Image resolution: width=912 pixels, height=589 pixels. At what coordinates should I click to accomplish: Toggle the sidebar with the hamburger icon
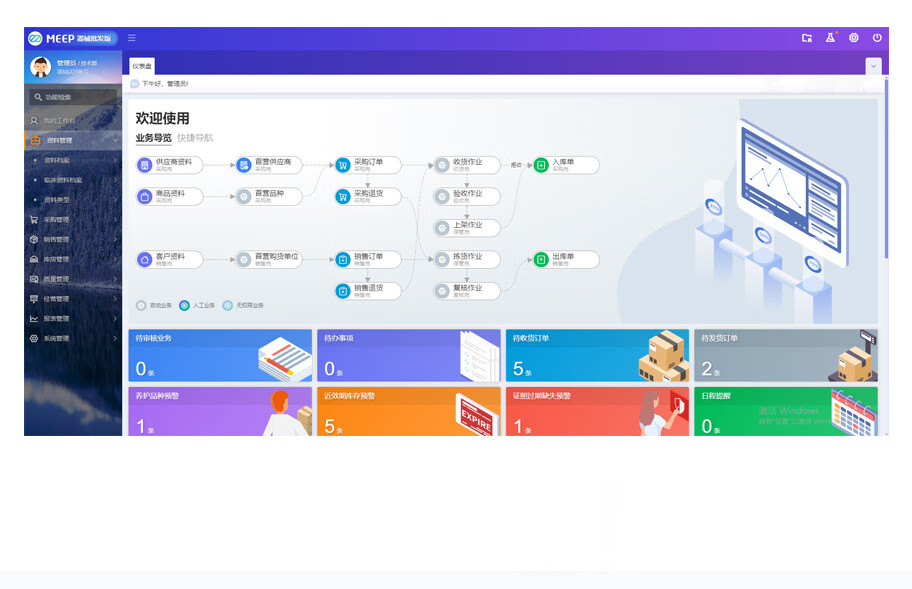click(131, 38)
